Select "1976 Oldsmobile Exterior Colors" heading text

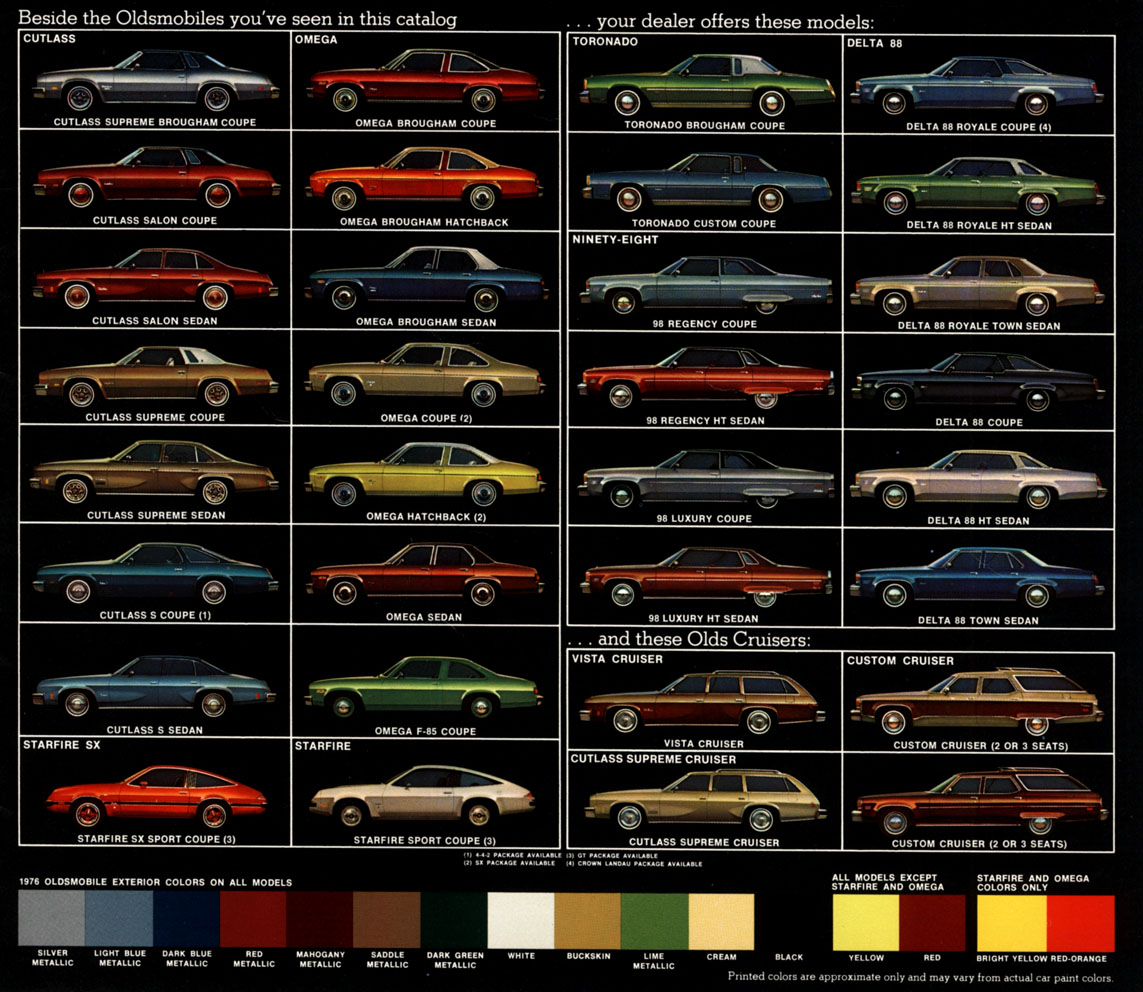coord(156,882)
